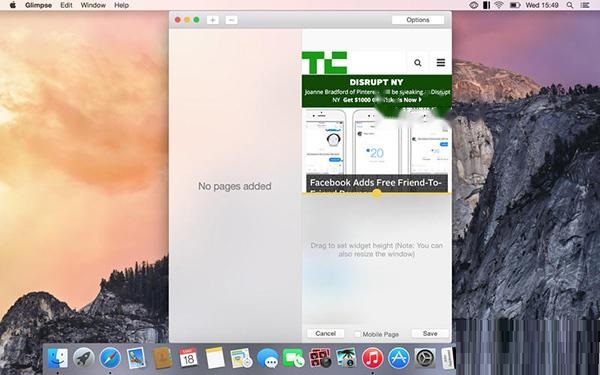This screenshot has height=375, width=600.
Task: Click the search magnifier on TechCrunch page
Action: point(417,63)
